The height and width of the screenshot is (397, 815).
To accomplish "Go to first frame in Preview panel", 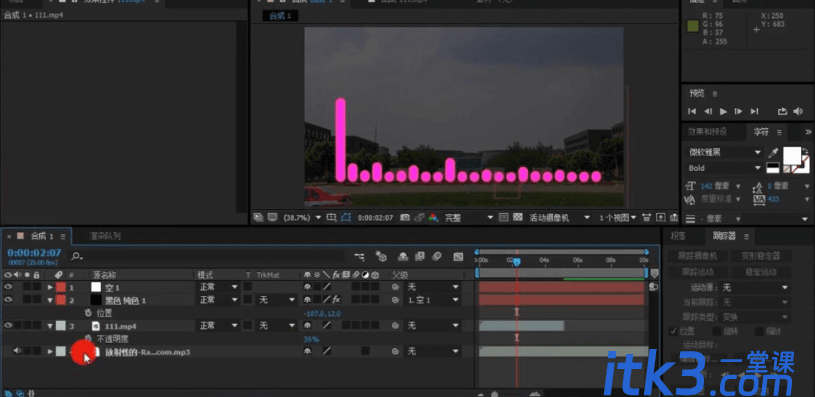I will pos(692,111).
